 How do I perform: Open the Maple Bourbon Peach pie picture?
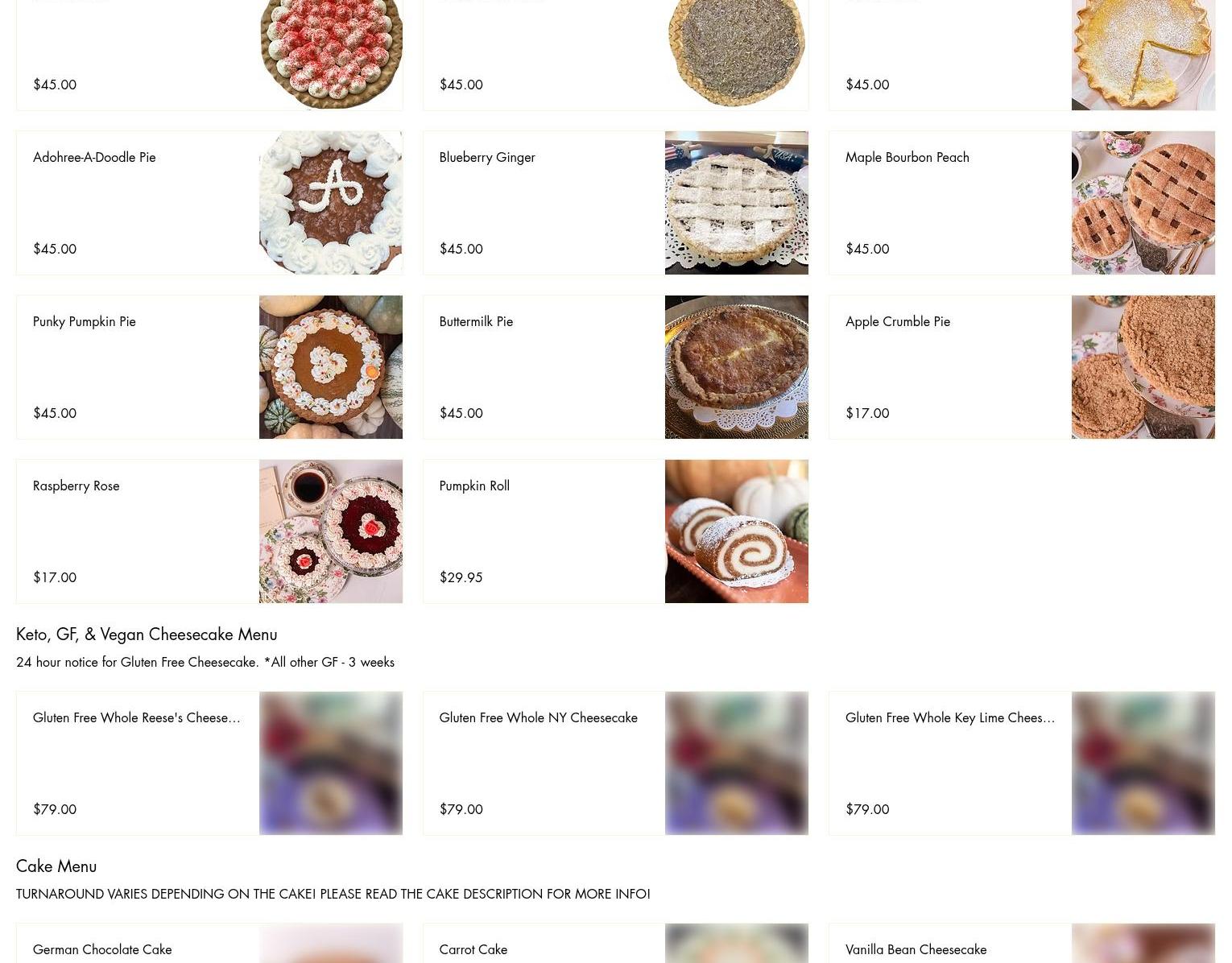(1143, 203)
